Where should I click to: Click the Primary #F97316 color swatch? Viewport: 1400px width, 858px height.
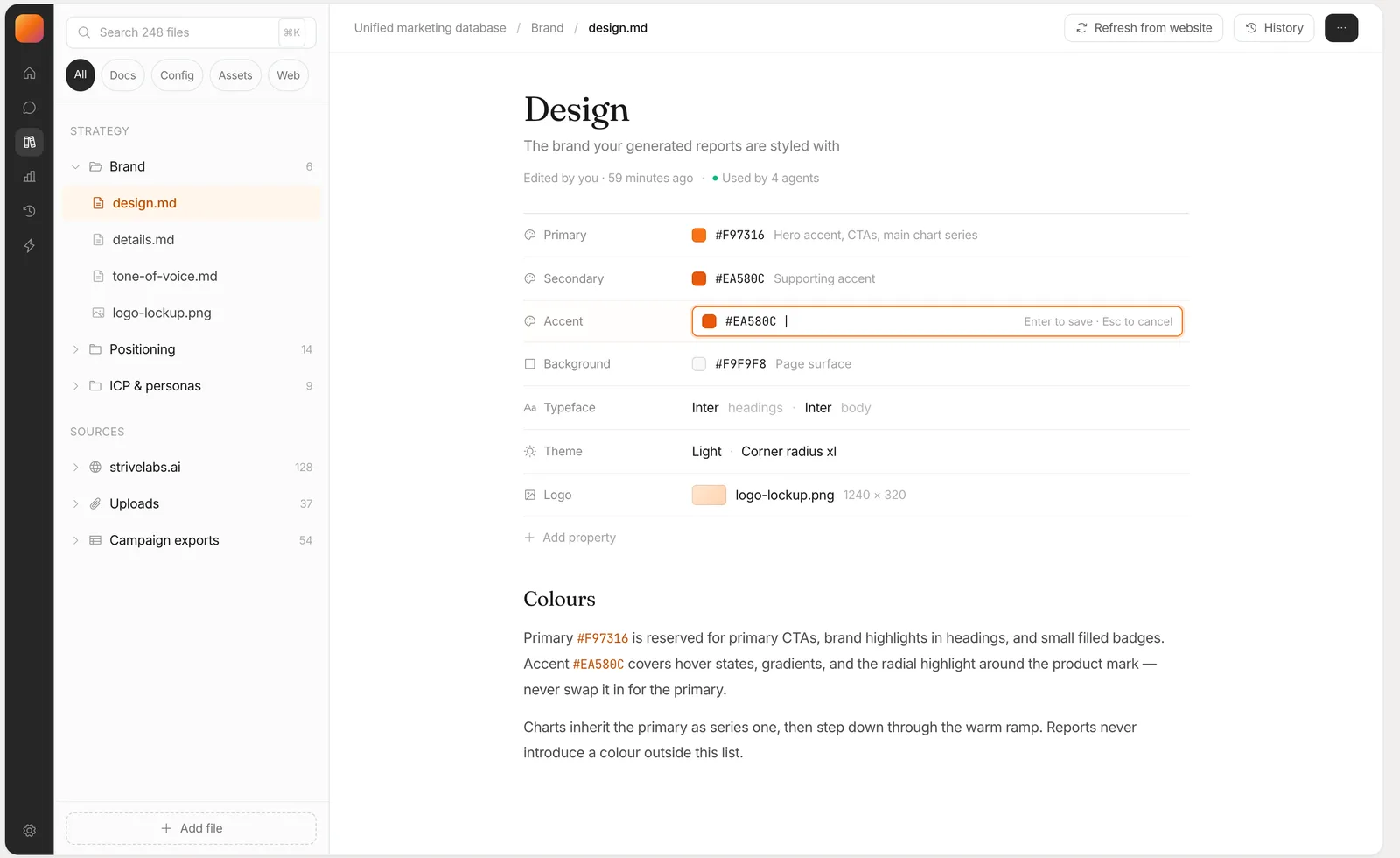(699, 235)
